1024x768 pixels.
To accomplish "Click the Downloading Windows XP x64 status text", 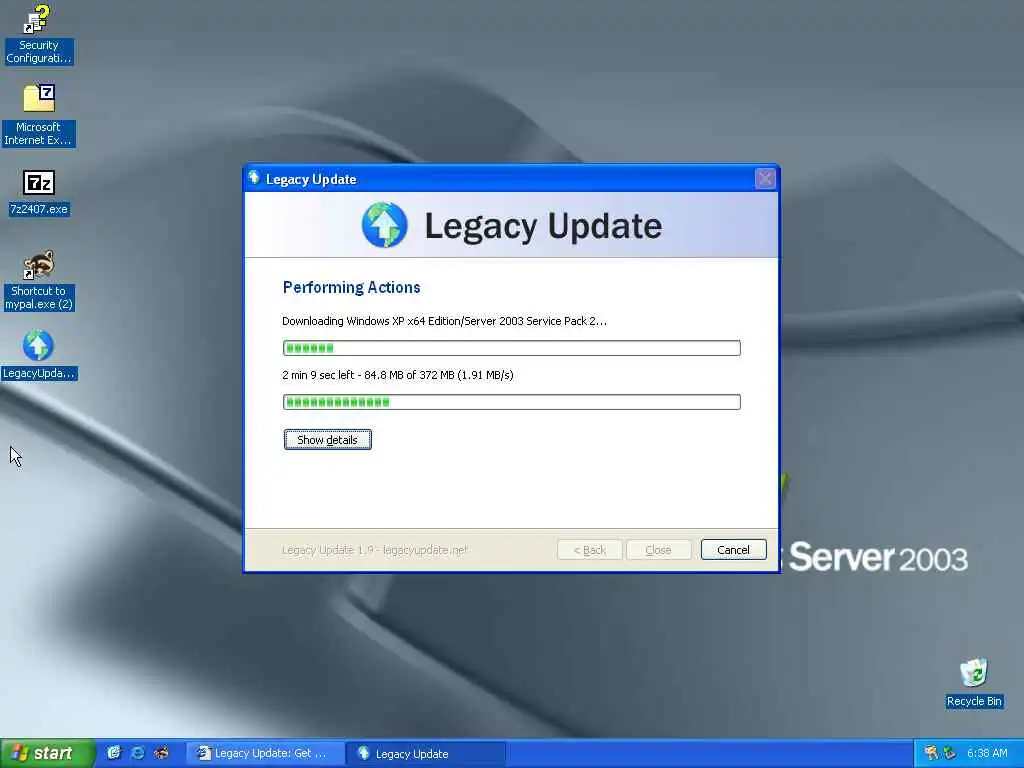I will pyautogui.click(x=444, y=321).
